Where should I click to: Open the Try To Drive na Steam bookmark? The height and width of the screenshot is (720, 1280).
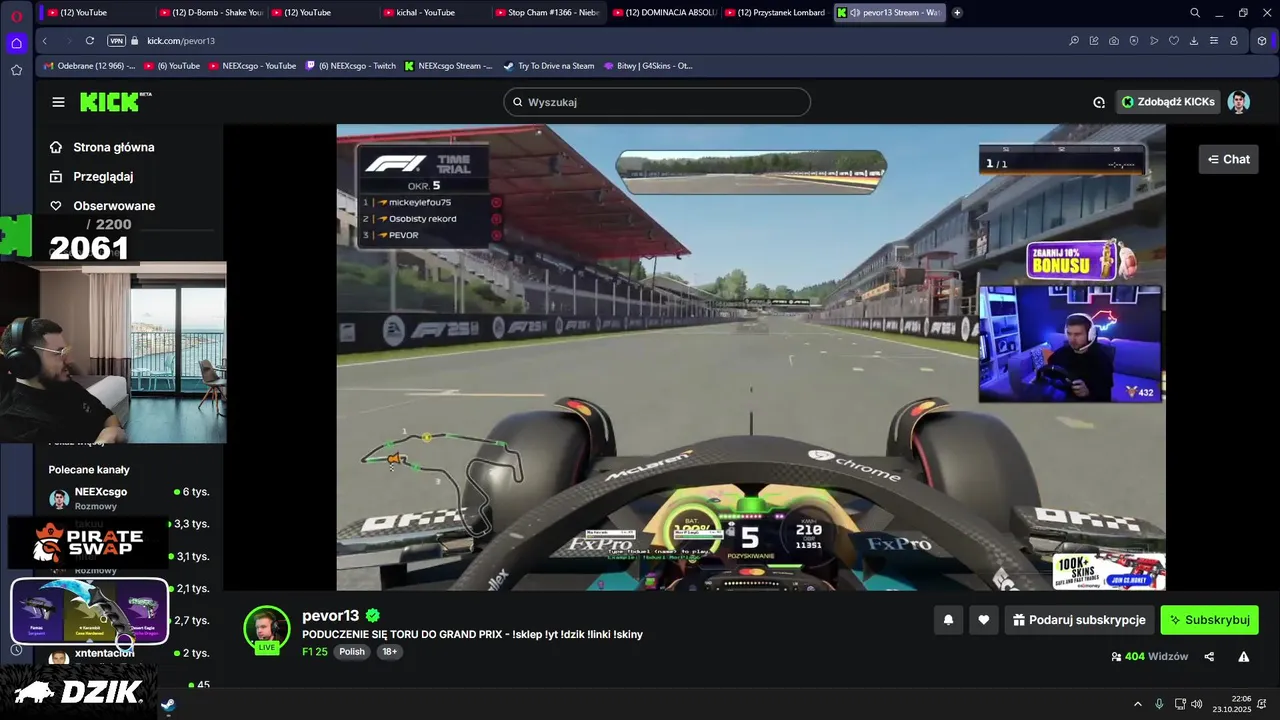(549, 66)
